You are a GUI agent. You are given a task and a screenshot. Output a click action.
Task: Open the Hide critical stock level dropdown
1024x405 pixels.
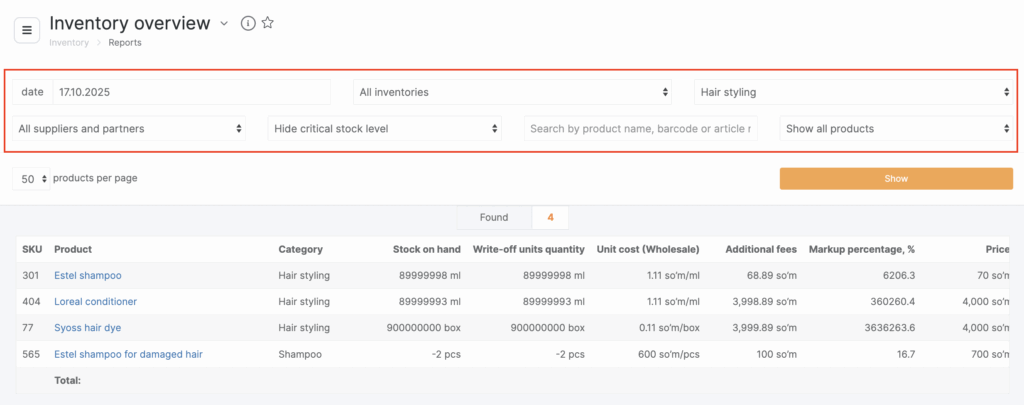386,129
